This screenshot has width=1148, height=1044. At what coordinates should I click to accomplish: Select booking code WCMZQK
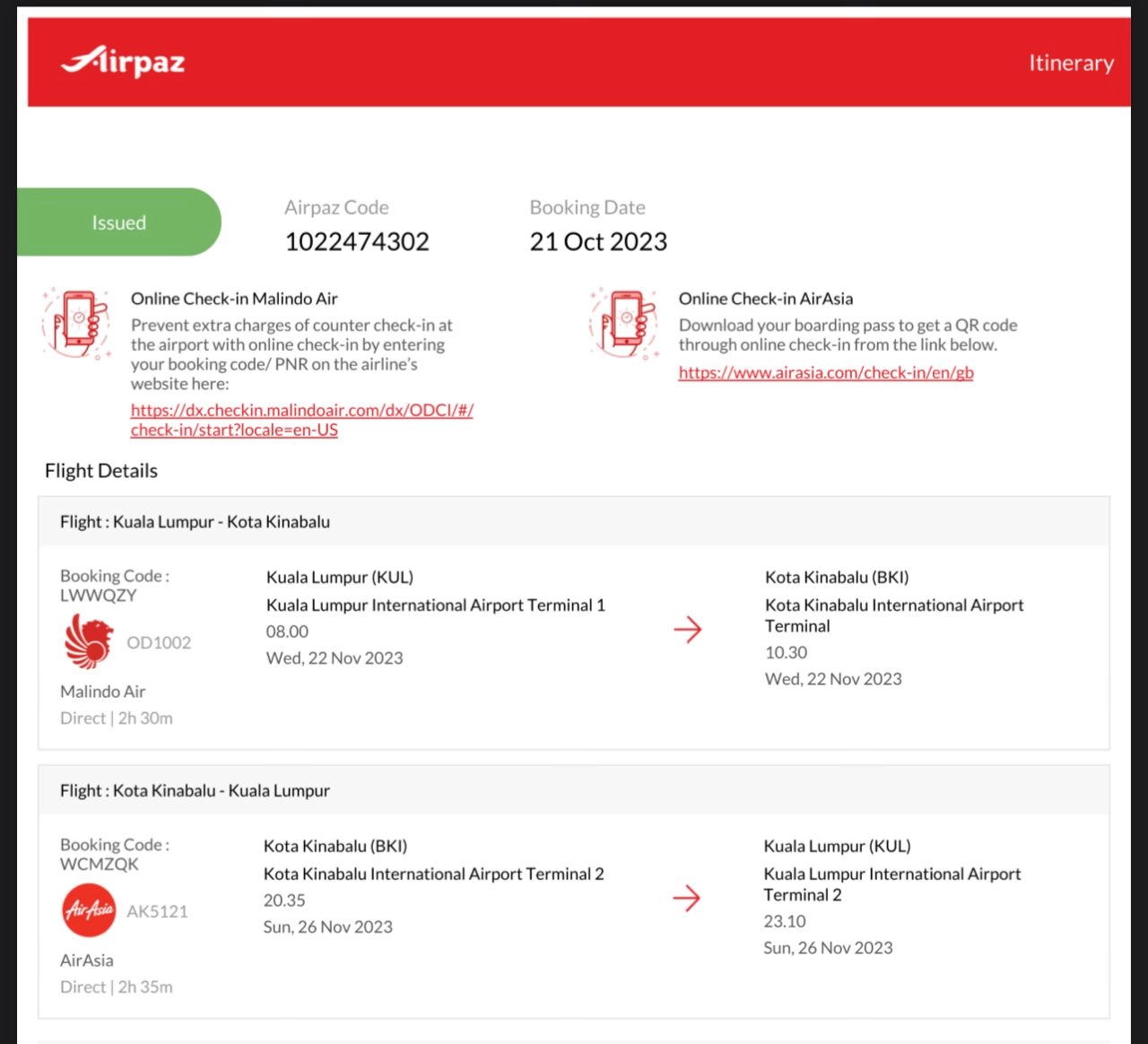click(100, 865)
